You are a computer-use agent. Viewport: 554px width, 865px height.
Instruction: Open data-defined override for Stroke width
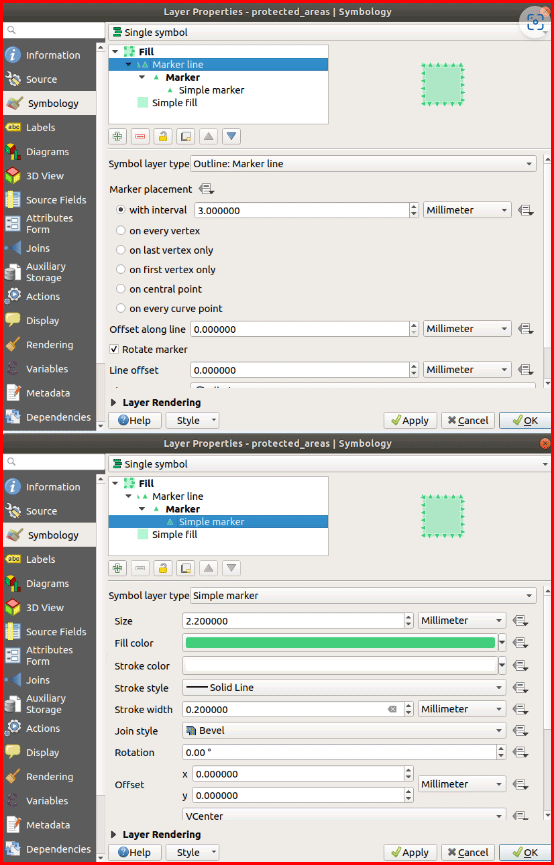[x=521, y=709]
